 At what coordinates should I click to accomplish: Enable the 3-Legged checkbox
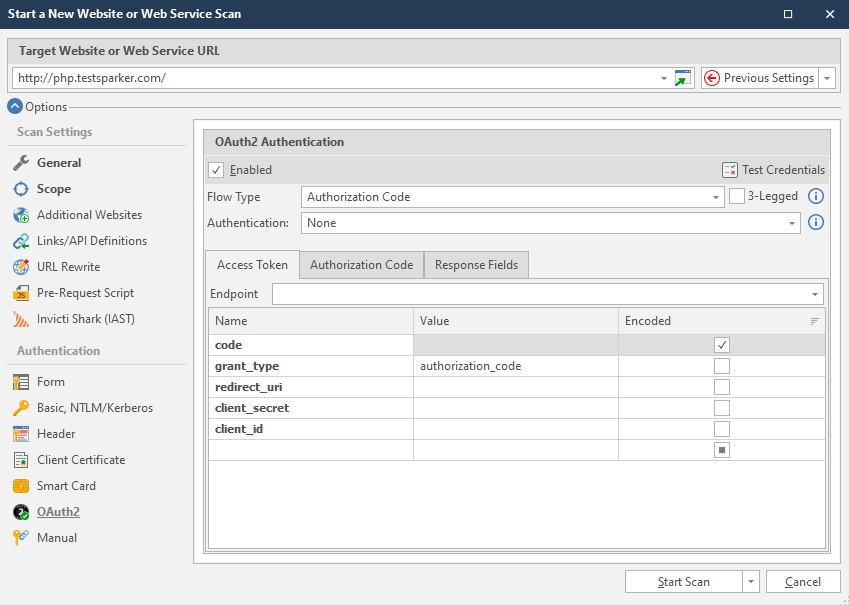coord(737,196)
